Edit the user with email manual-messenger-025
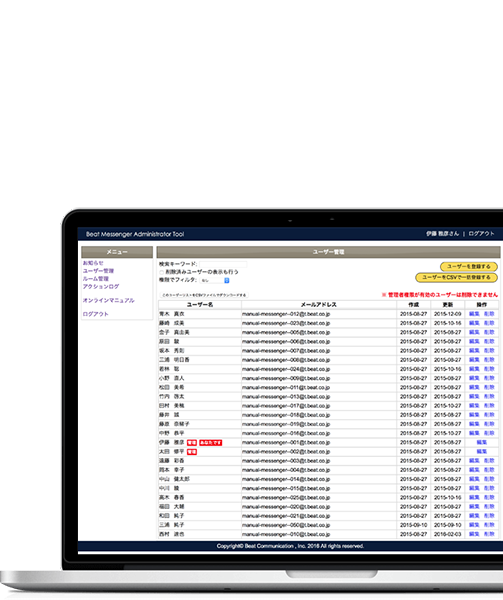This screenshot has height=600, width=503. (x=474, y=497)
